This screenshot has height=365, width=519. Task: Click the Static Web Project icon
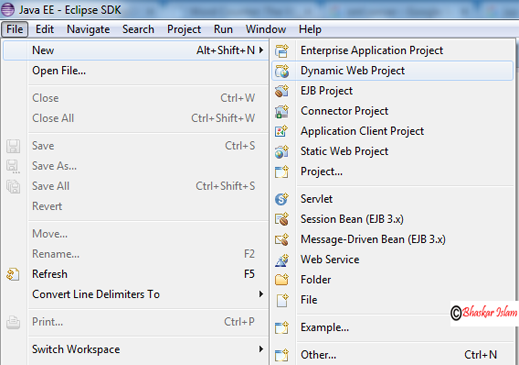(x=282, y=152)
